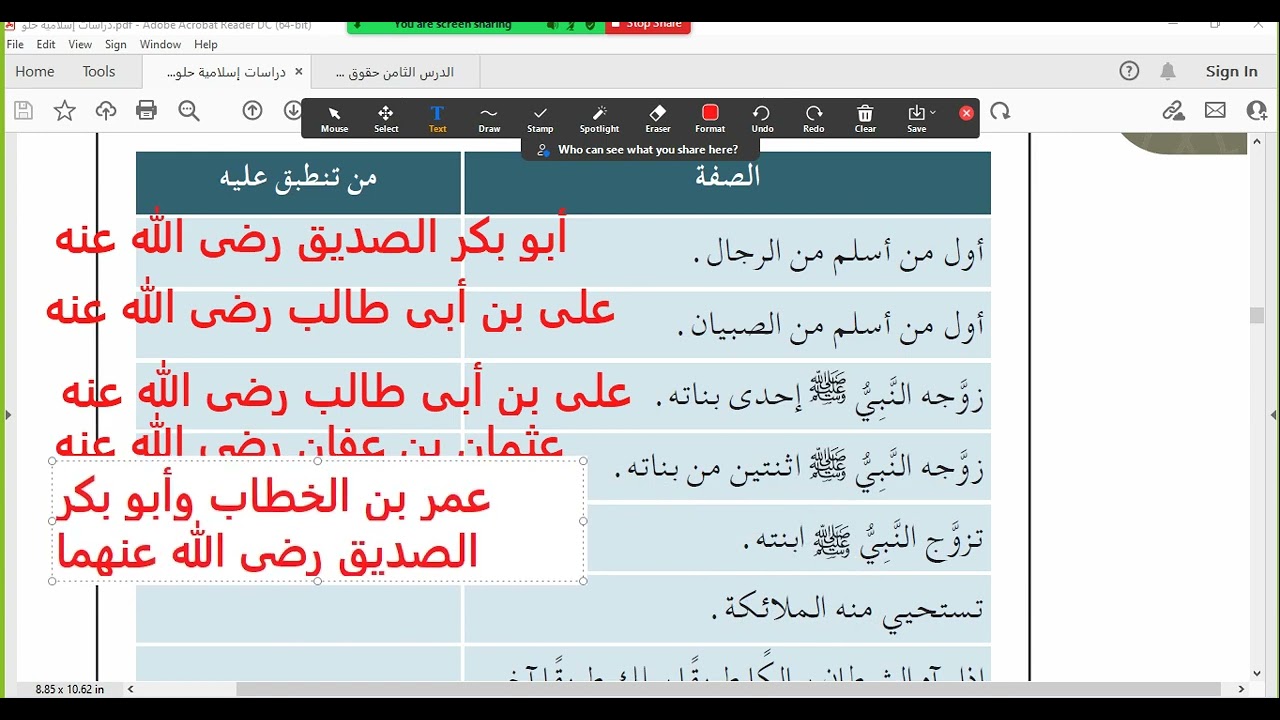Undo the last annotation
The width and height of the screenshot is (1280, 720).
(x=762, y=119)
